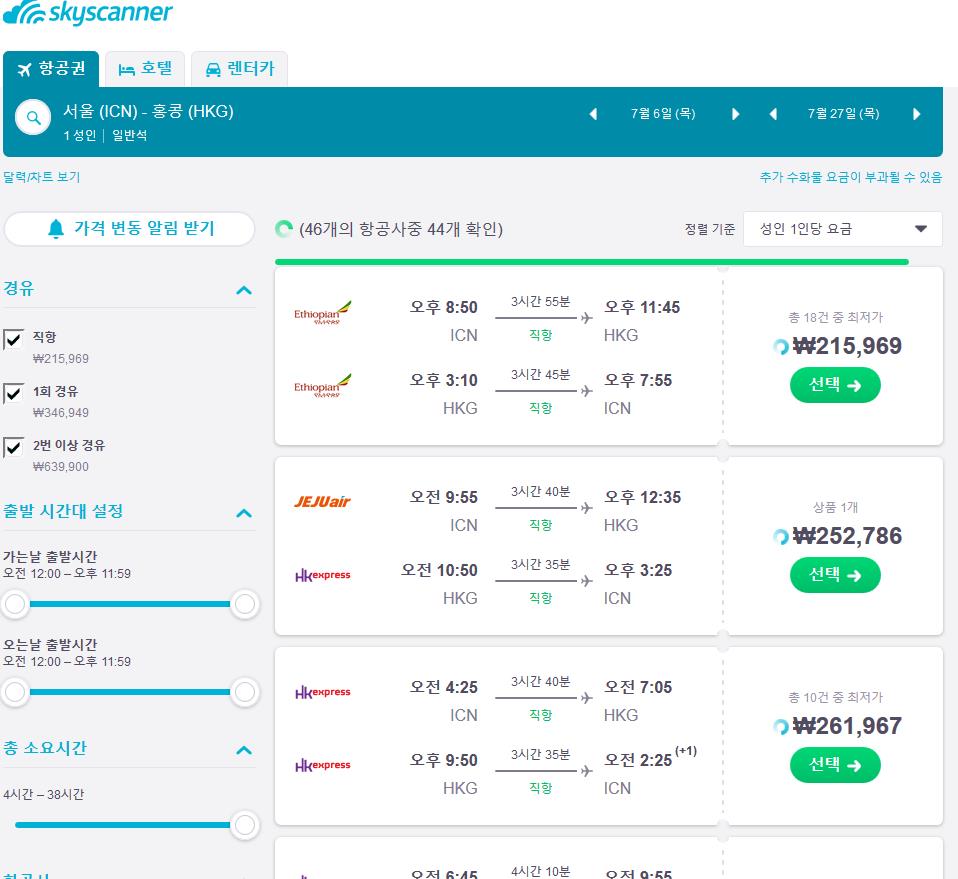Switch to the 렌터카 tab
Image resolution: width=958 pixels, height=879 pixels.
coord(240,69)
